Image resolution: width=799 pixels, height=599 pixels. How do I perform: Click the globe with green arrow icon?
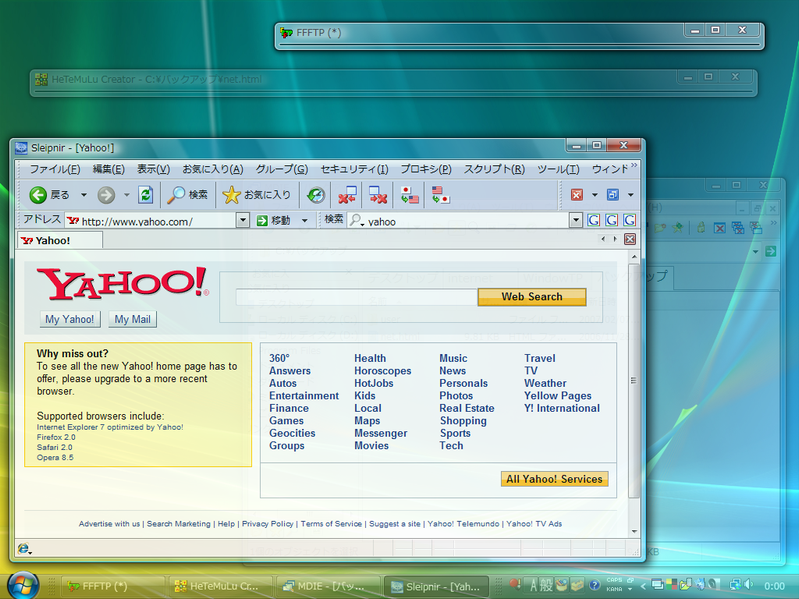click(316, 195)
